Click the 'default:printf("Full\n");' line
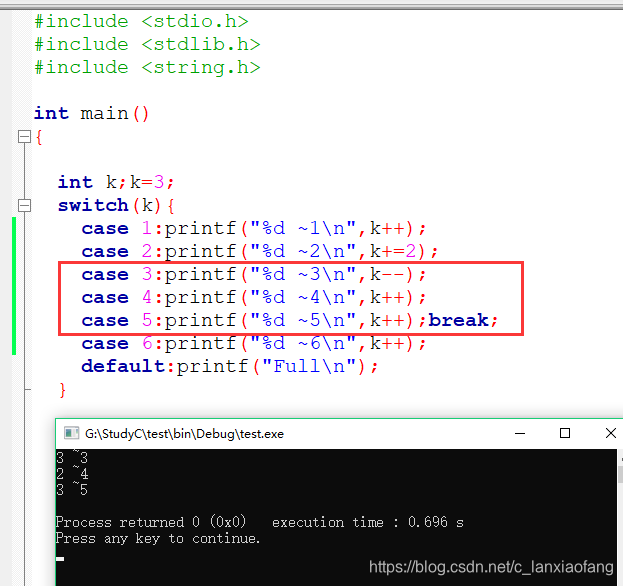Viewport: 623px width, 586px height. tap(230, 366)
